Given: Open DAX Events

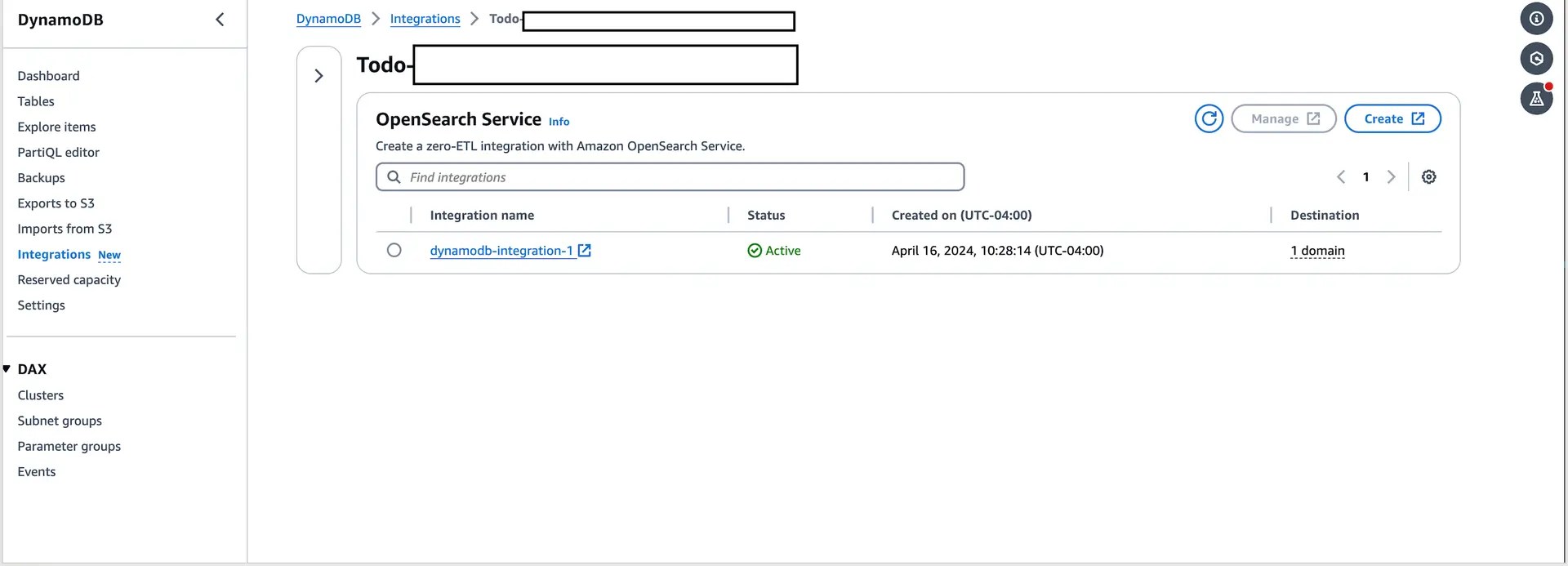Looking at the screenshot, I should coord(36,471).
